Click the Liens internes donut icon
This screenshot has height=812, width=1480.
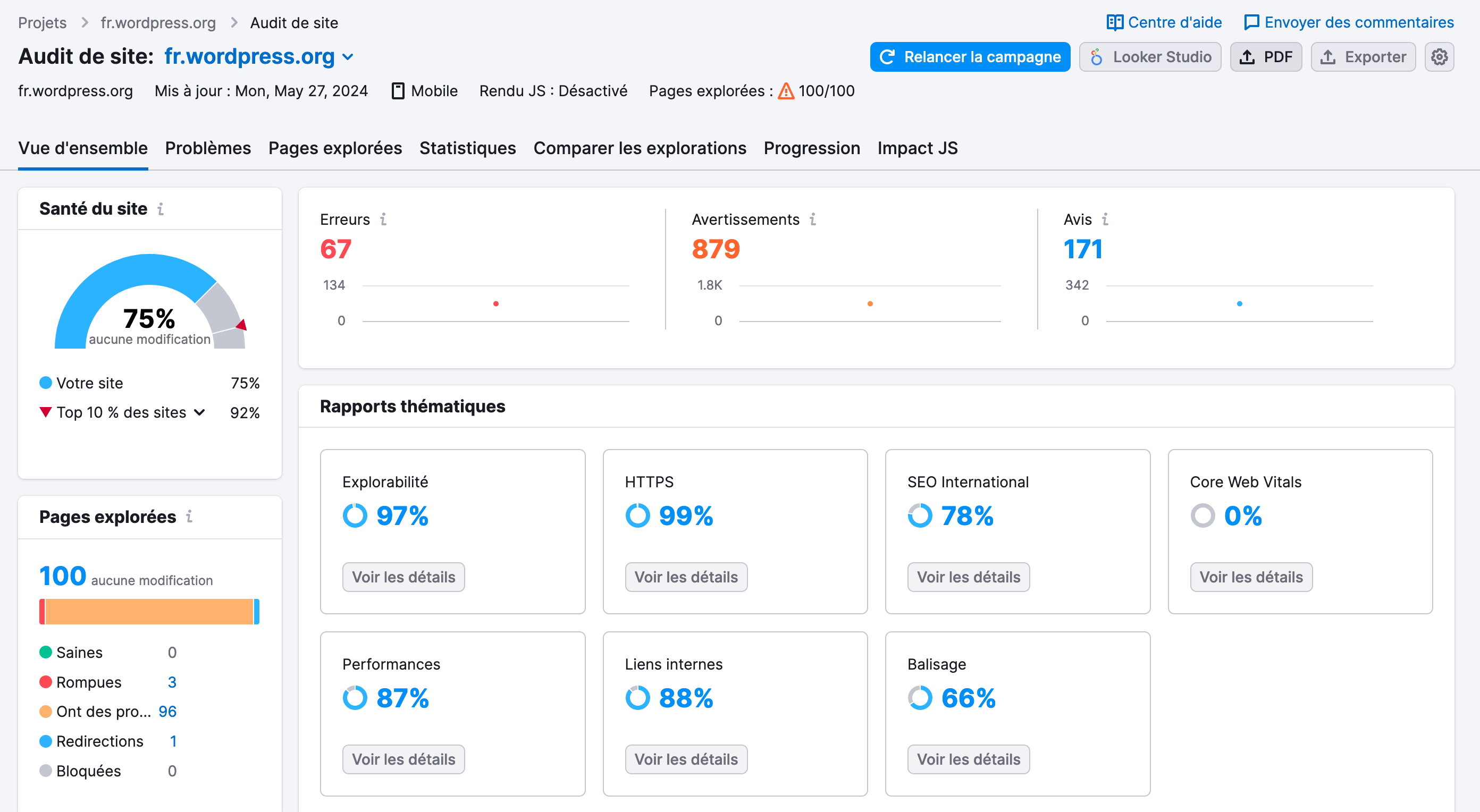point(637,698)
